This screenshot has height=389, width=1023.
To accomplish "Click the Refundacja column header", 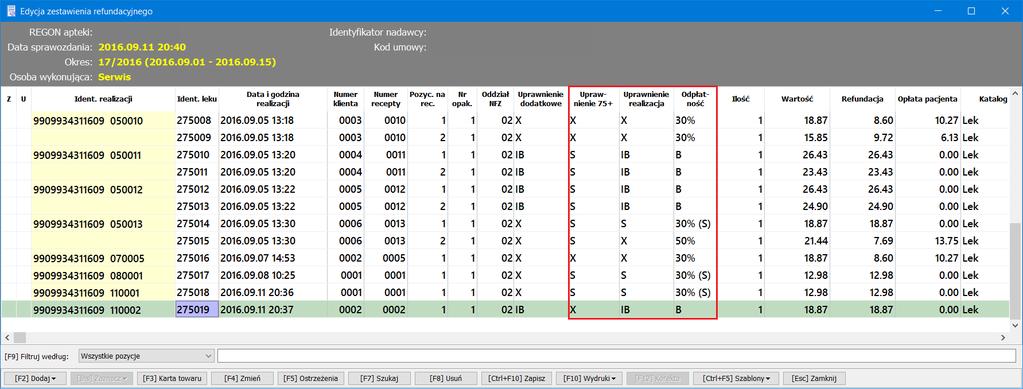I will [x=863, y=99].
